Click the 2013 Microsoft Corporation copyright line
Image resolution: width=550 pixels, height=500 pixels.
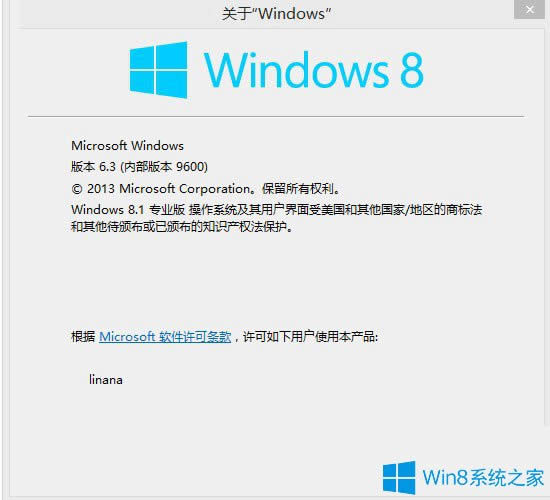(206, 189)
